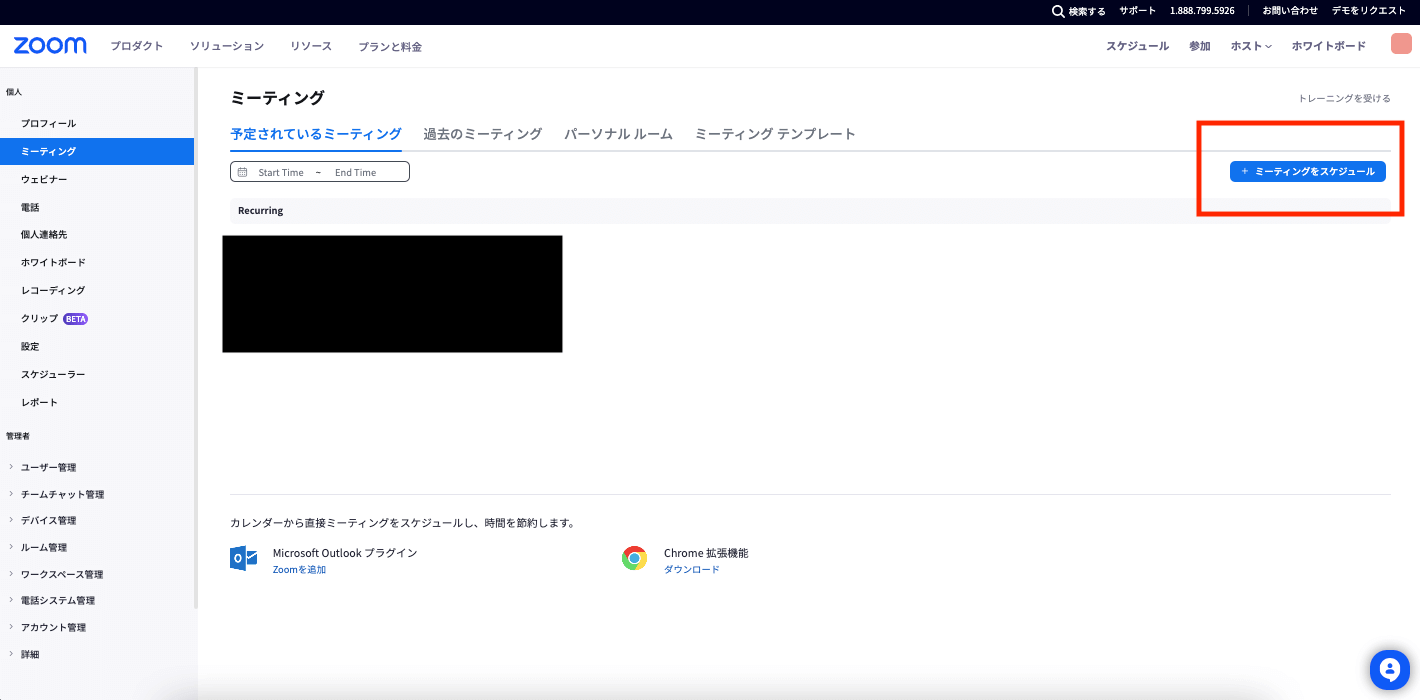Image resolution: width=1420 pixels, height=700 pixels.
Task: Open プロダクト menu in top navigation
Action: [x=137, y=46]
